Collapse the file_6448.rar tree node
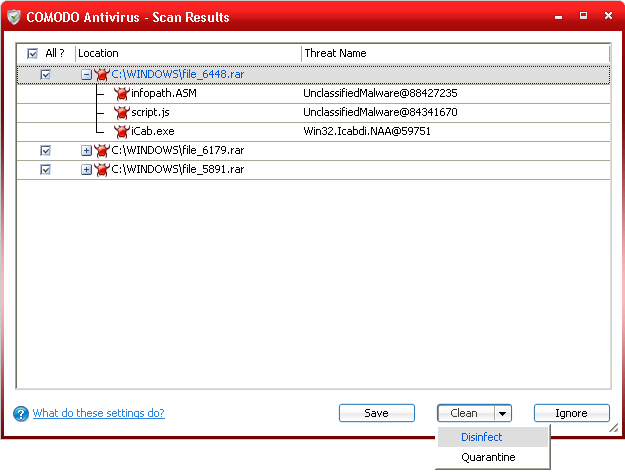This screenshot has height=472, width=625. point(86,75)
